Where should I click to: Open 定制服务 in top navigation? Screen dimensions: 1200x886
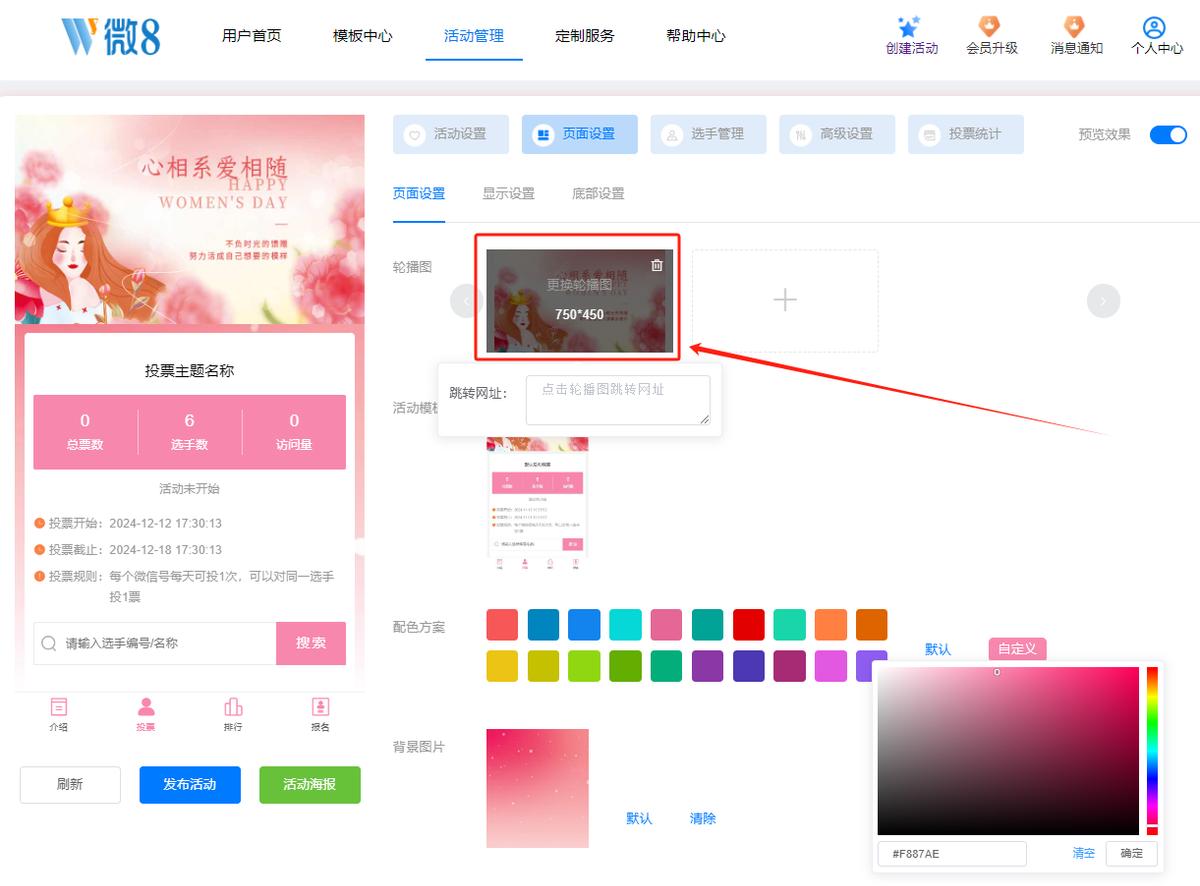(585, 36)
